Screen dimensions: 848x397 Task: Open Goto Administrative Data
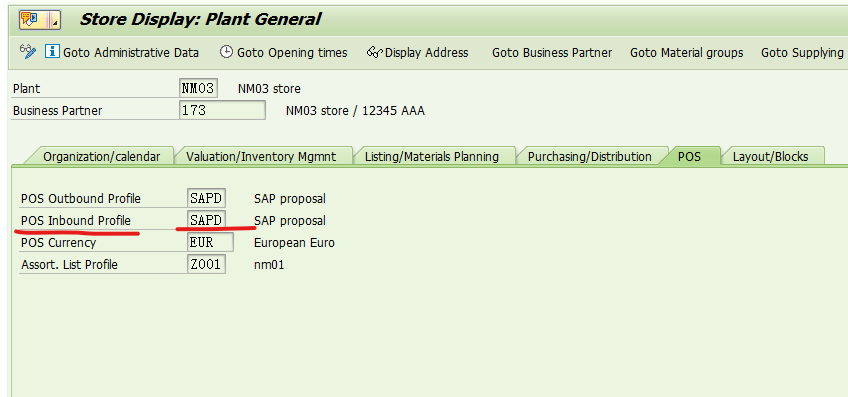(x=131, y=52)
